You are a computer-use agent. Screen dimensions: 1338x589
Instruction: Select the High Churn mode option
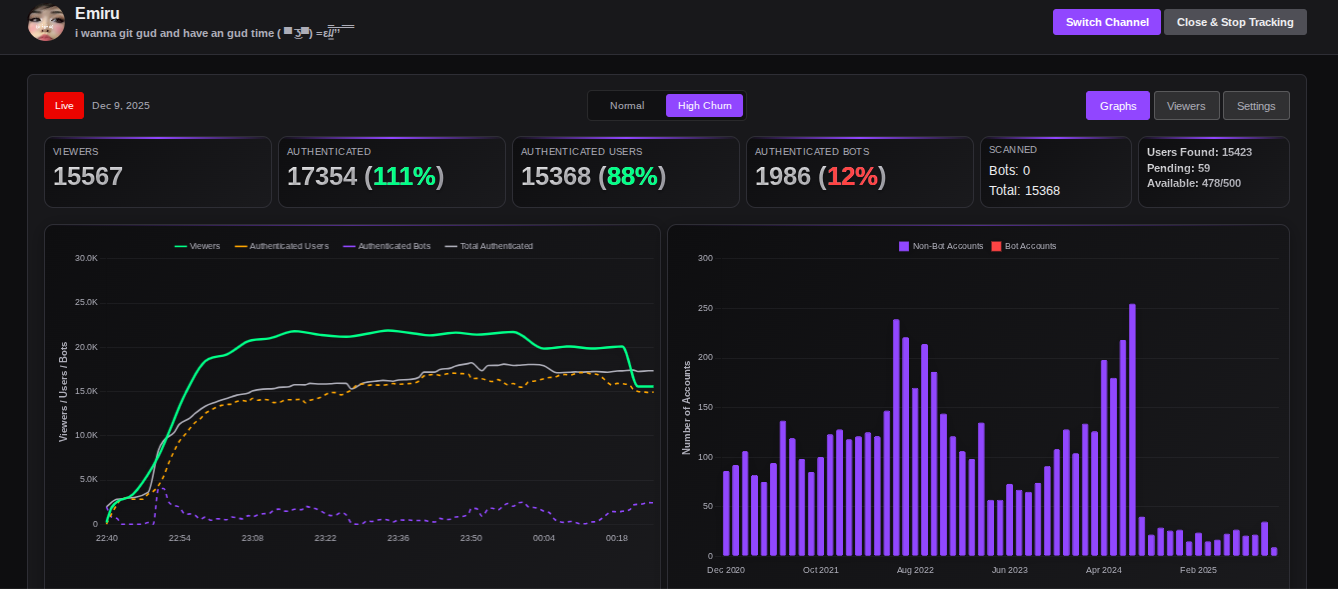click(x=705, y=106)
